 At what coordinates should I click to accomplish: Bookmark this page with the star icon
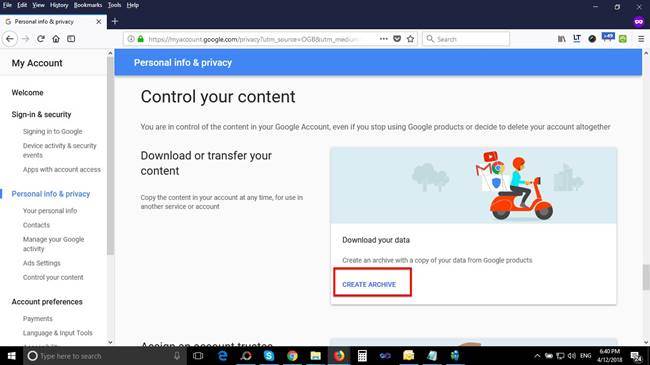(410, 39)
